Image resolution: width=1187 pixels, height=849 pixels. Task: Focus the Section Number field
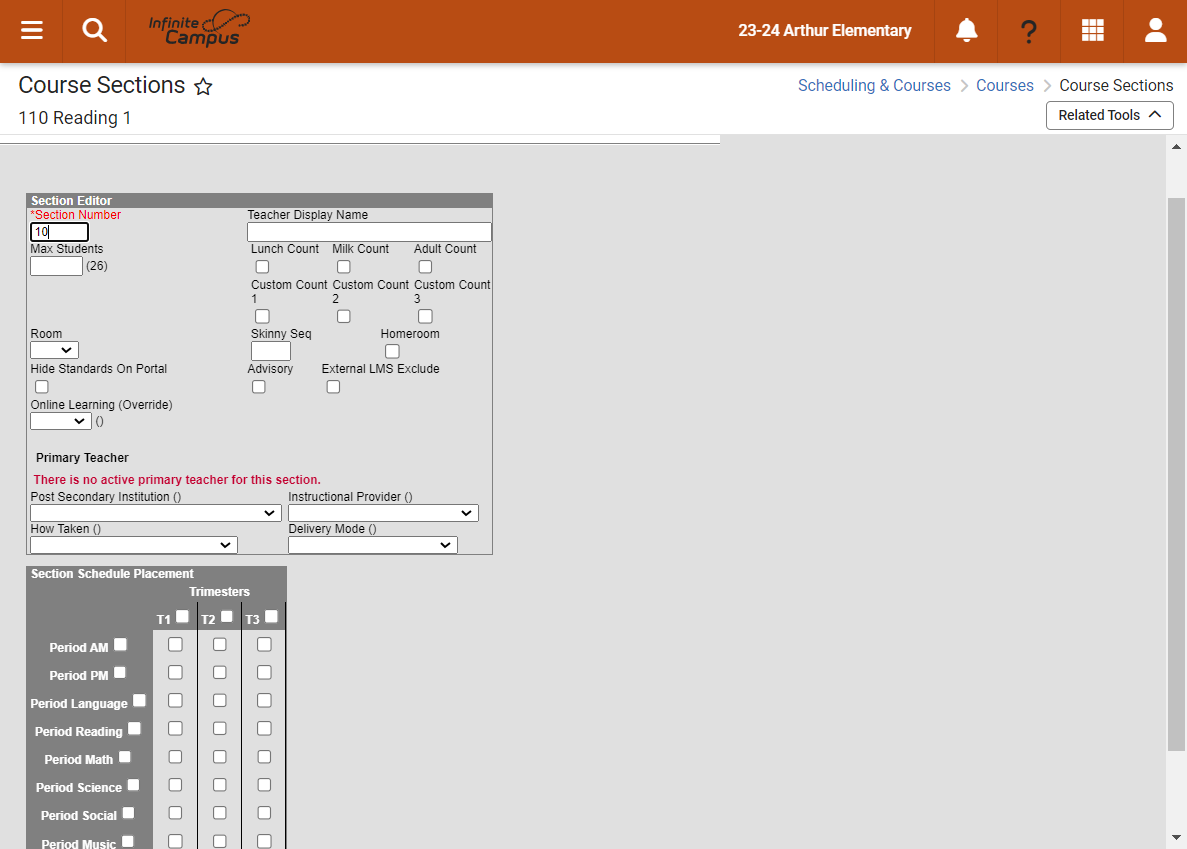tap(59, 232)
